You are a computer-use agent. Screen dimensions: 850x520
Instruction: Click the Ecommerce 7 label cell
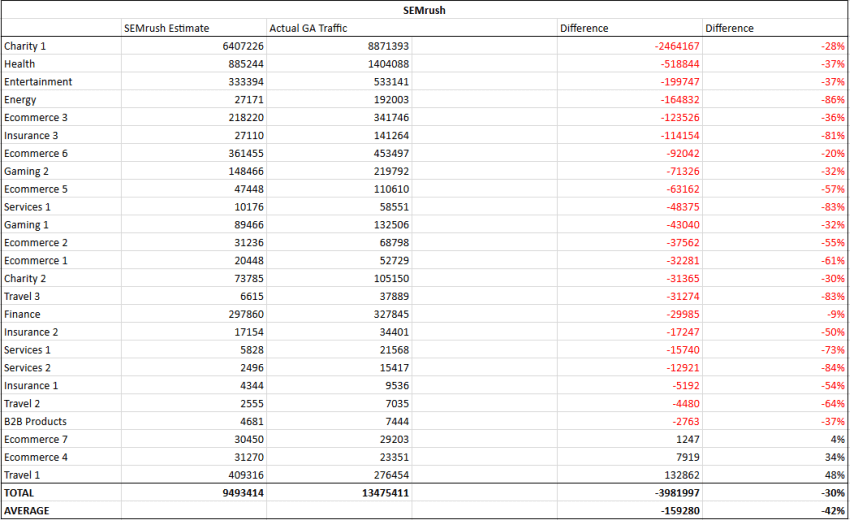[61, 440]
